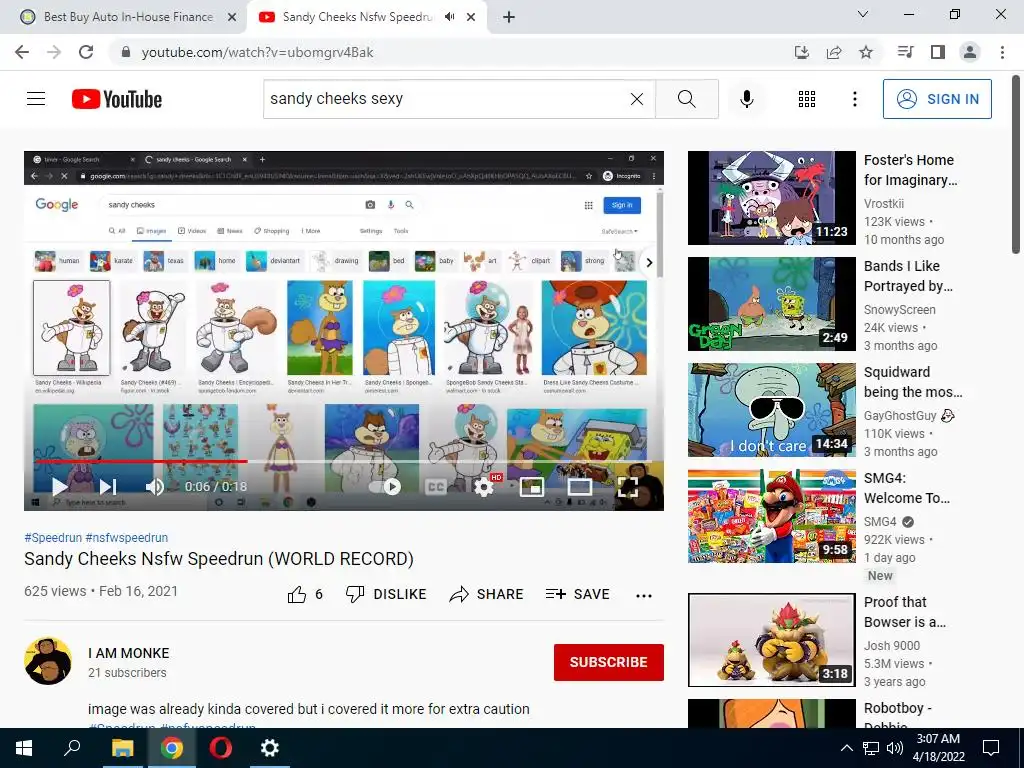This screenshot has height=768, width=1024.
Task: Open Proof that Bowser is a thumbnail
Action: pyautogui.click(x=772, y=640)
